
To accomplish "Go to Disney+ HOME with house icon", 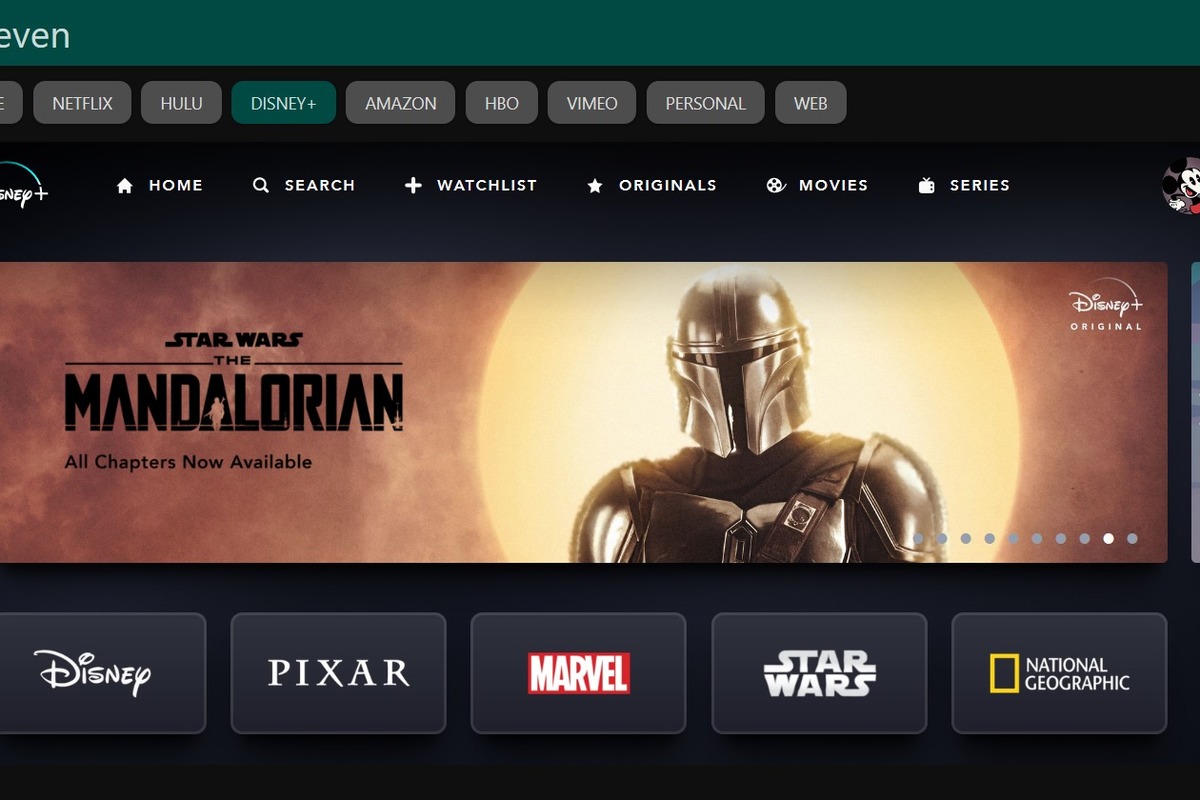I will coord(160,185).
